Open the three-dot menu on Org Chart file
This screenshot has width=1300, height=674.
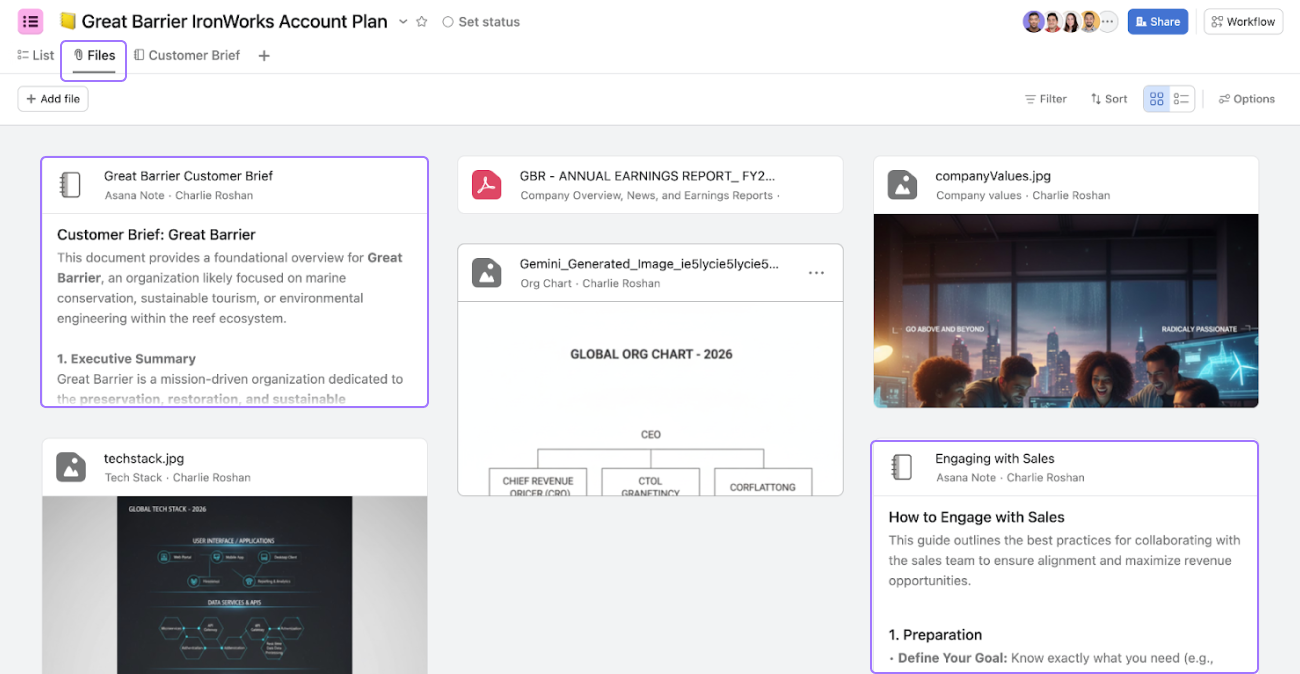(x=816, y=273)
